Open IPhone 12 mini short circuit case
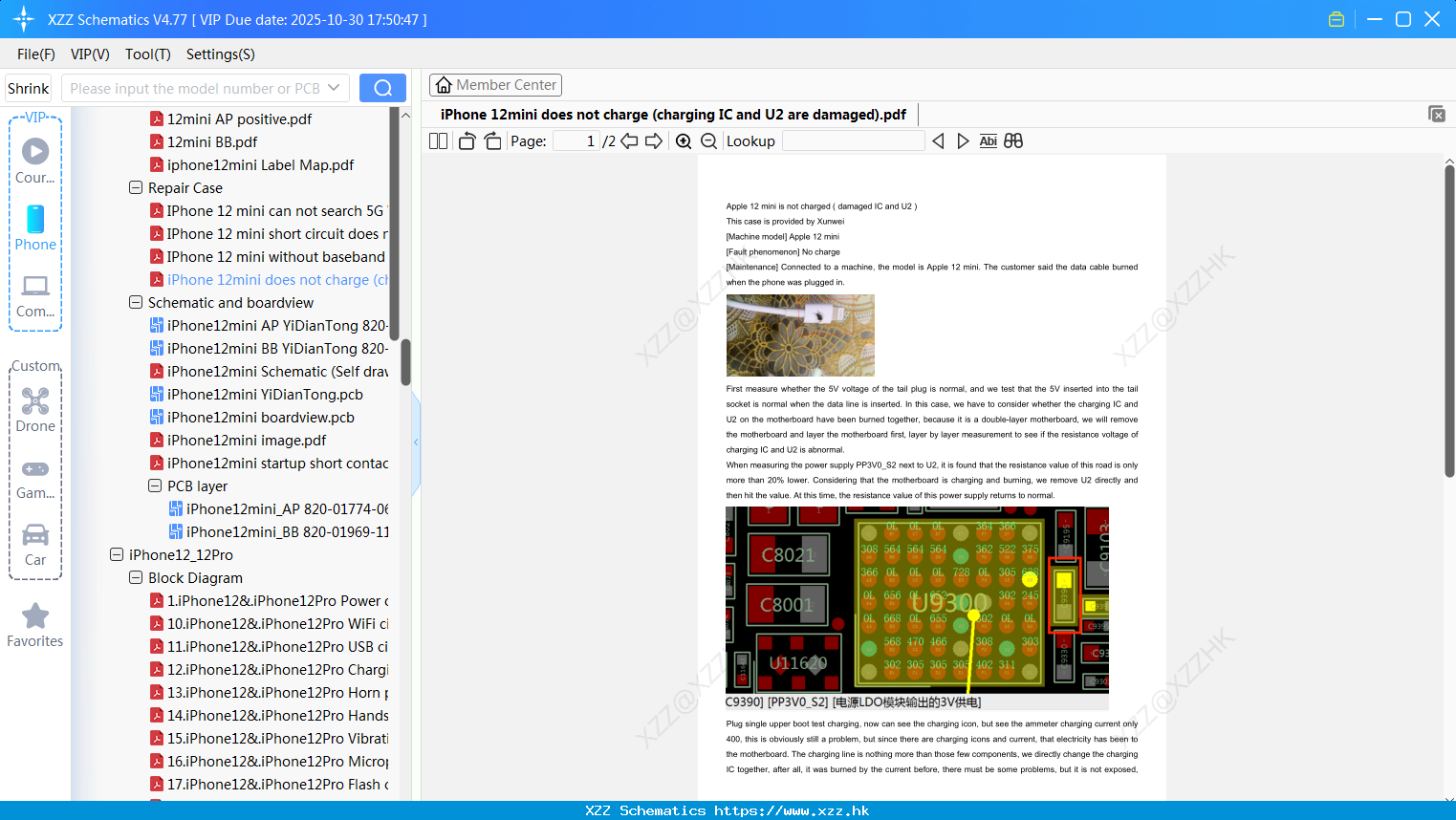1456x820 pixels. [269, 234]
